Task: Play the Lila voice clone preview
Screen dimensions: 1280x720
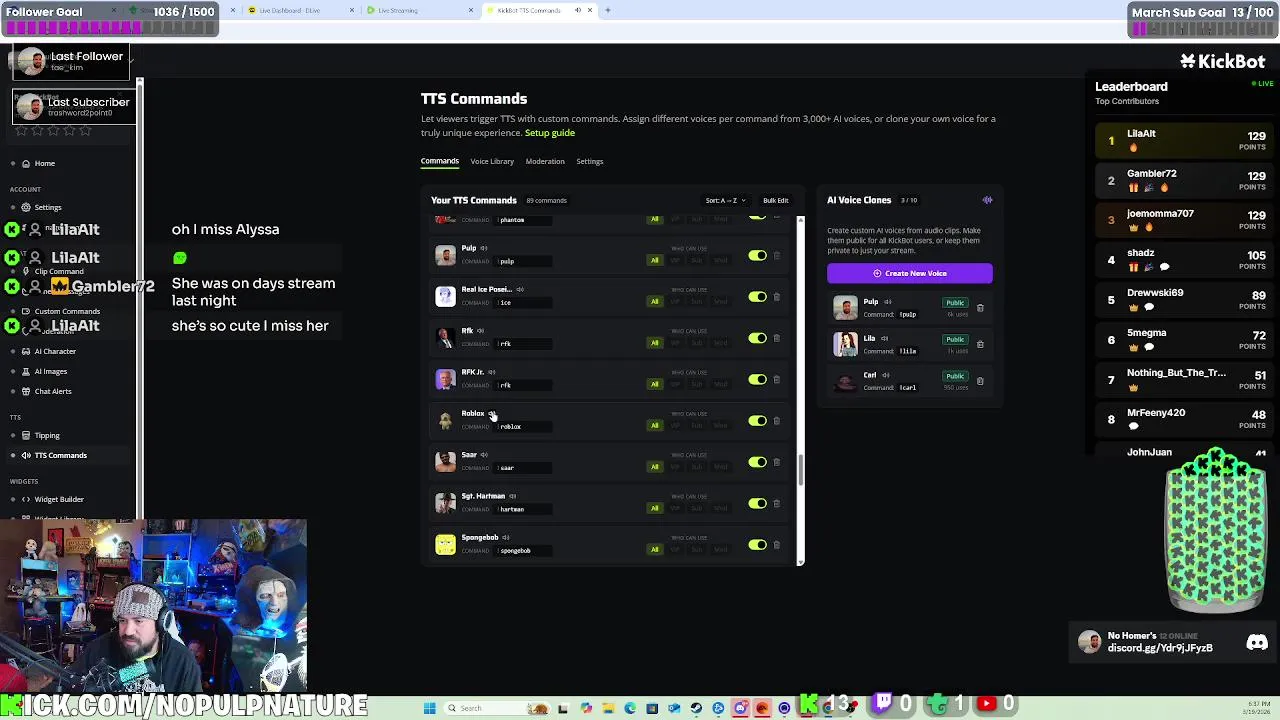Action: (x=884, y=339)
